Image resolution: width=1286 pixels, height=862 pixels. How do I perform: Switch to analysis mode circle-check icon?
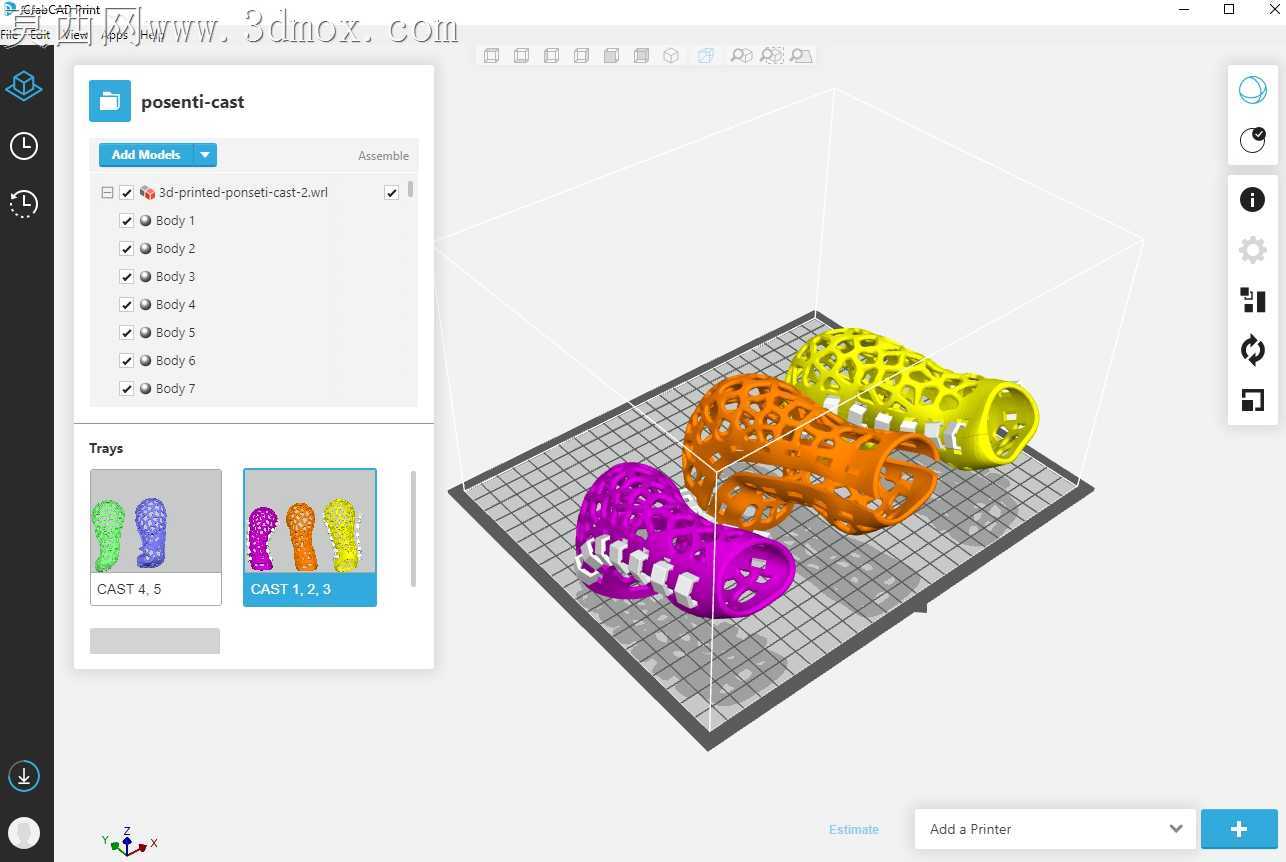click(1252, 140)
